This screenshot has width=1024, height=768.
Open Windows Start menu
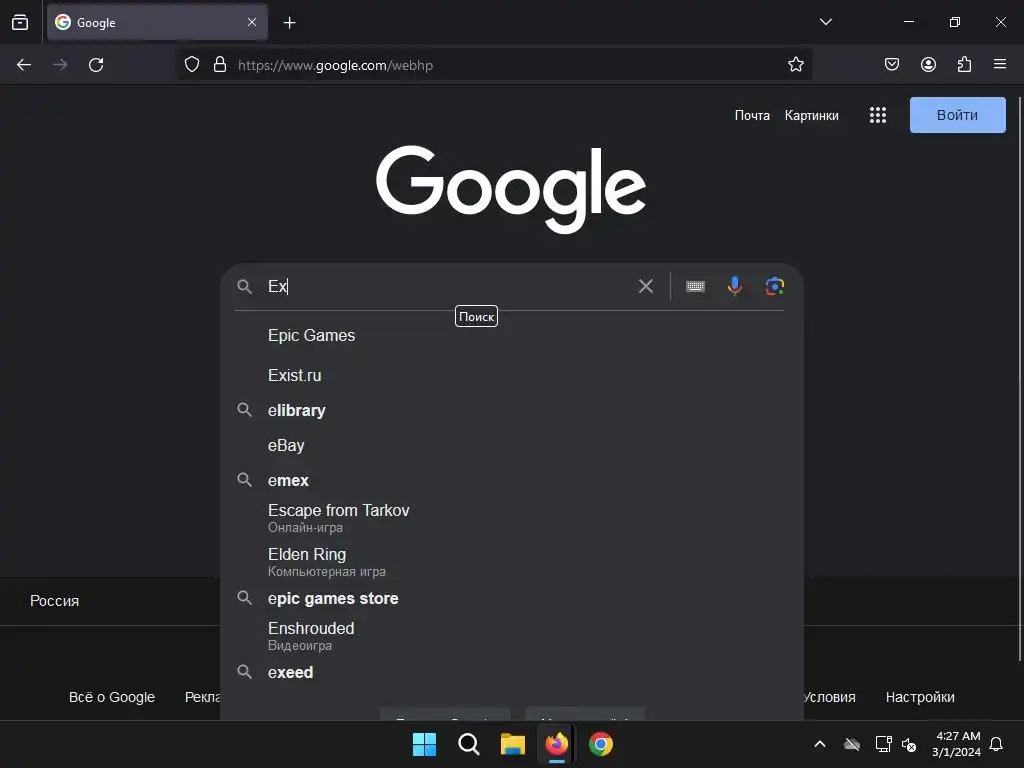tap(424, 744)
